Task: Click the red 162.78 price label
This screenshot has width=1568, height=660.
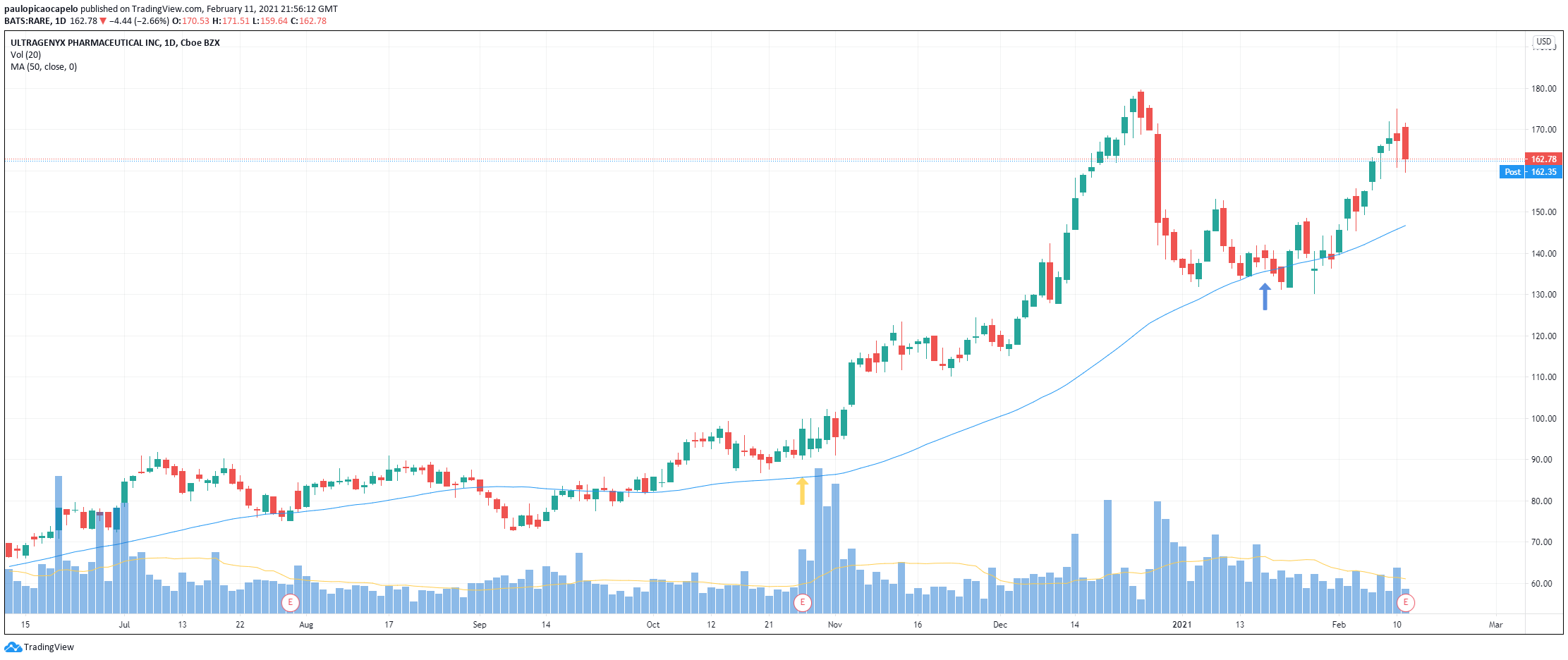Action: [1543, 159]
